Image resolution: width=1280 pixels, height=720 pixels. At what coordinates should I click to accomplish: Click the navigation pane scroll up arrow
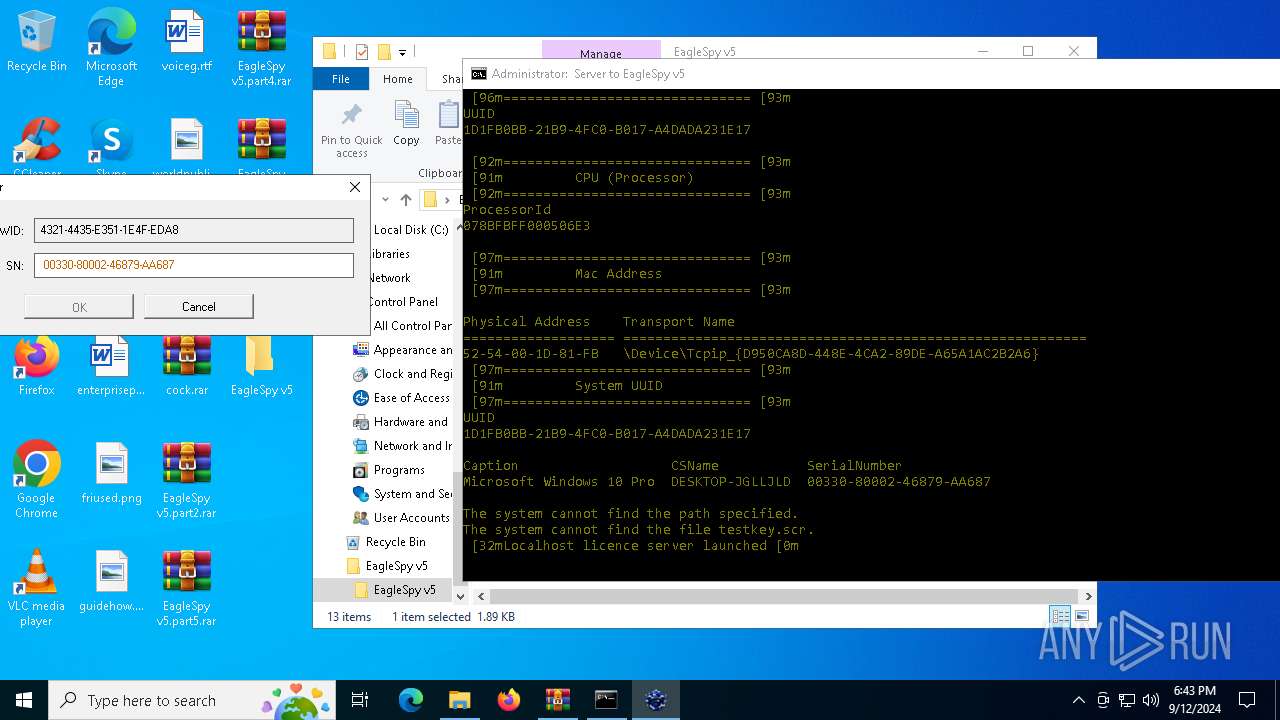click(461, 226)
